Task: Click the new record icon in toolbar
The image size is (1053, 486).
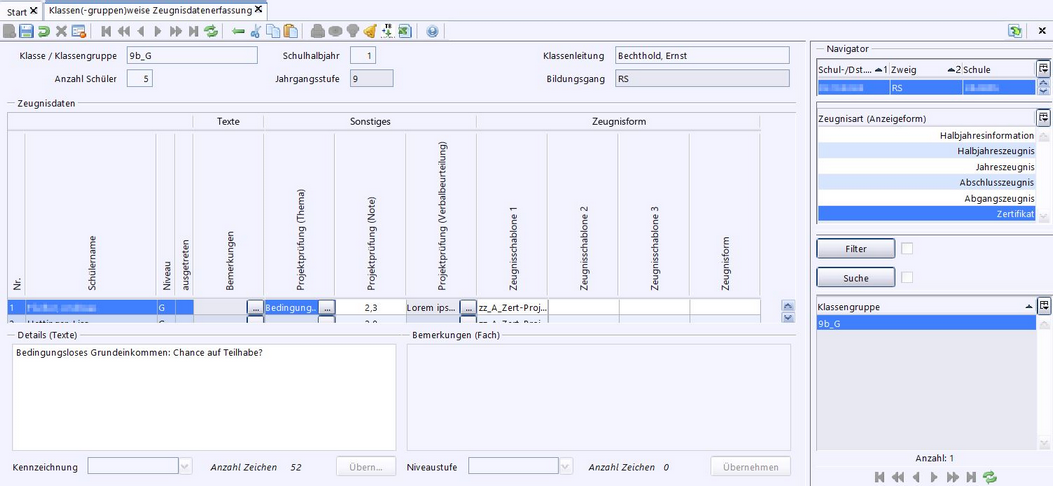Action: 9,31
